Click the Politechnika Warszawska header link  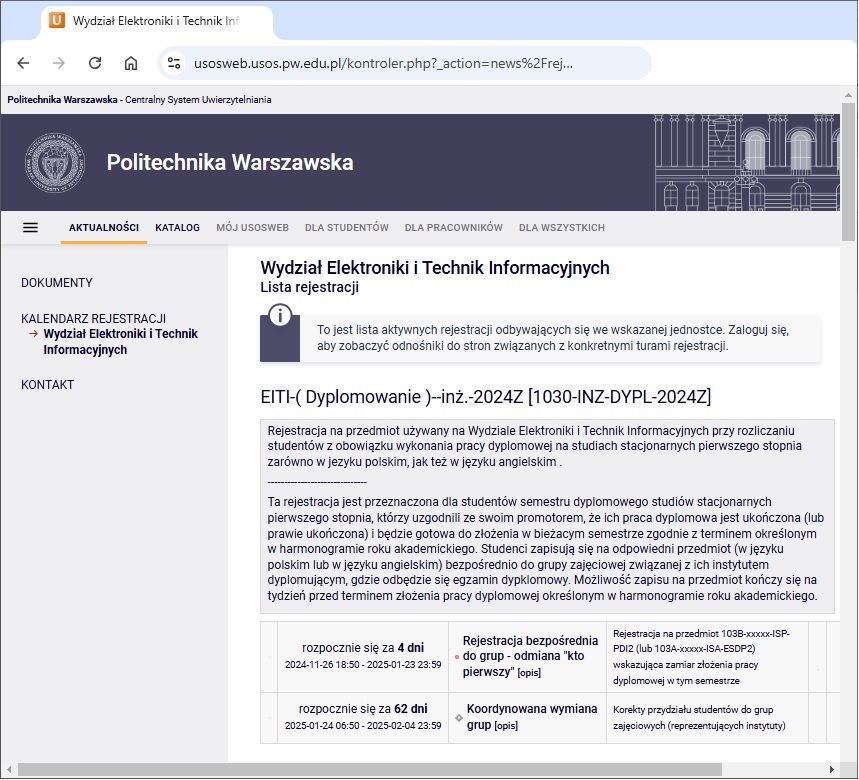click(62, 100)
